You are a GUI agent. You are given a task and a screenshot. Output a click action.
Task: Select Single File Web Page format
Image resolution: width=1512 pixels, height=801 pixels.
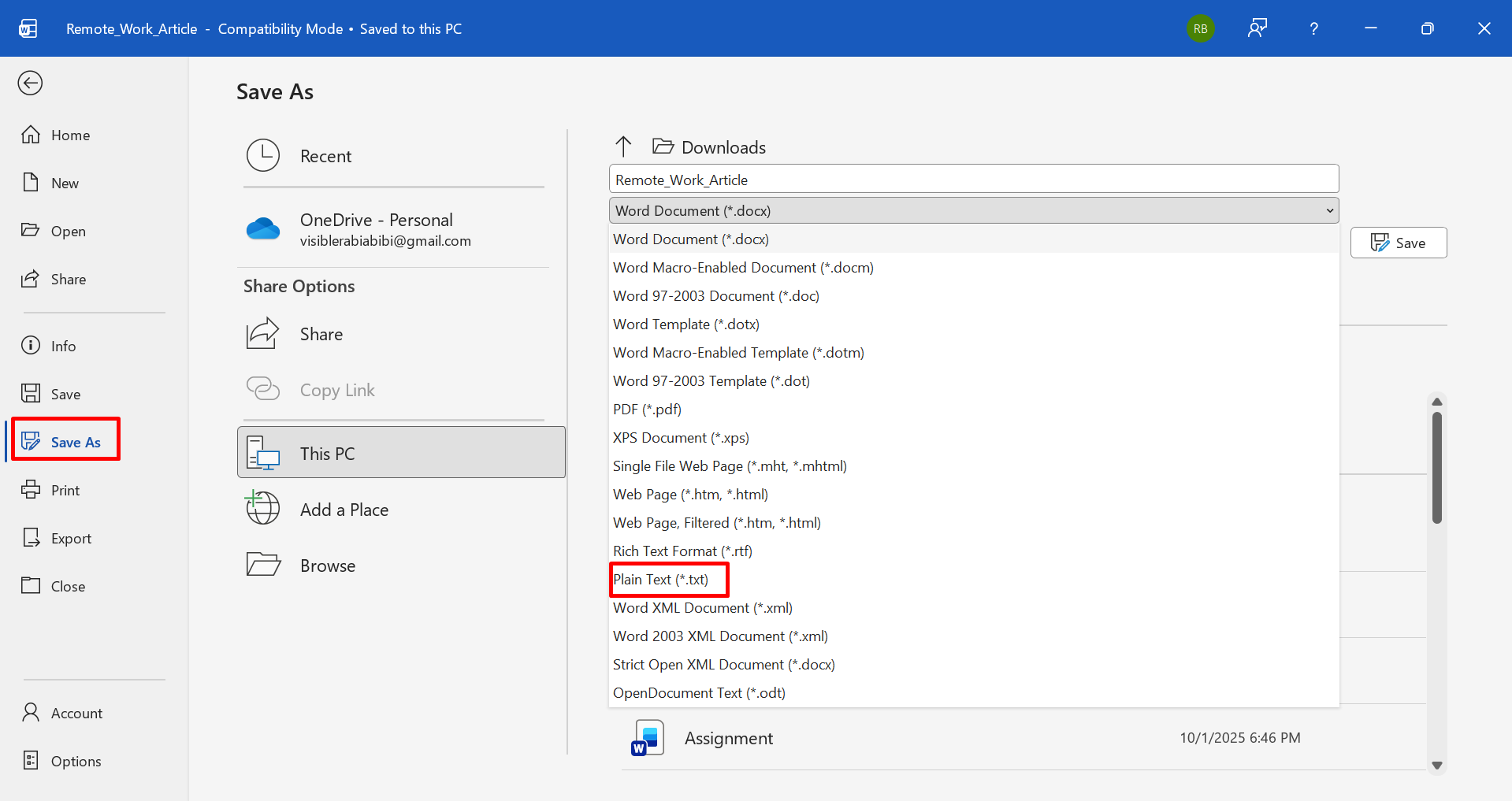coord(974,465)
